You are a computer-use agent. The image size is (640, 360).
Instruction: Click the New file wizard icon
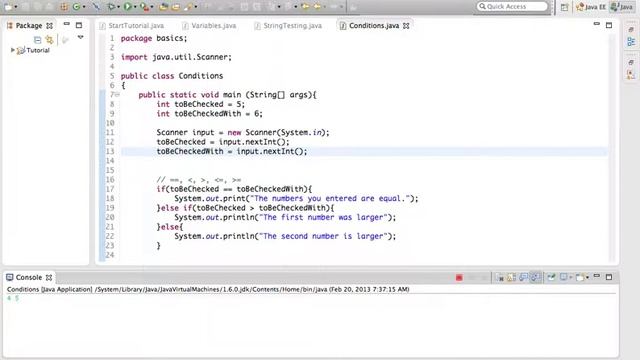coord(7,7)
